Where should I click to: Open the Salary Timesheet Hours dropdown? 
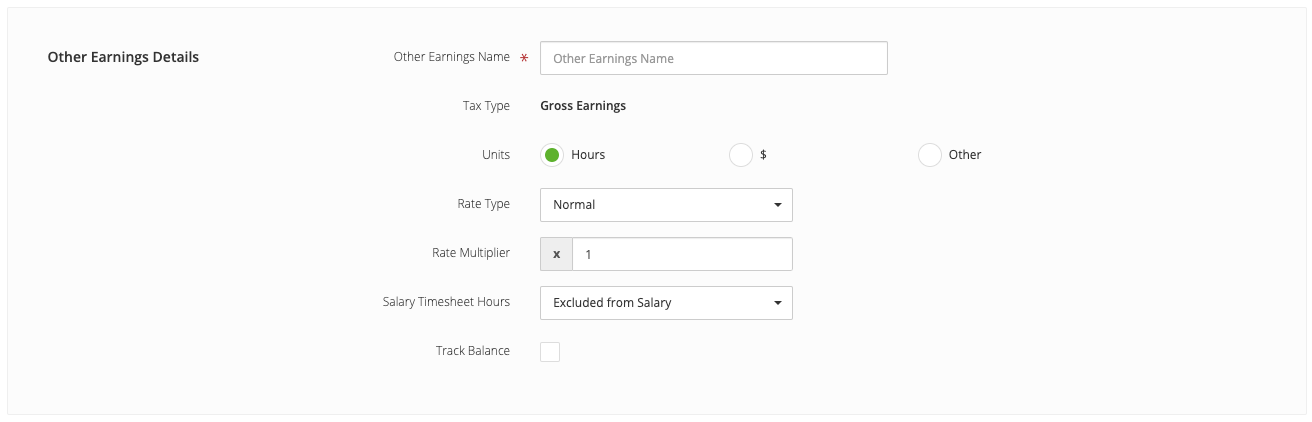(666, 303)
